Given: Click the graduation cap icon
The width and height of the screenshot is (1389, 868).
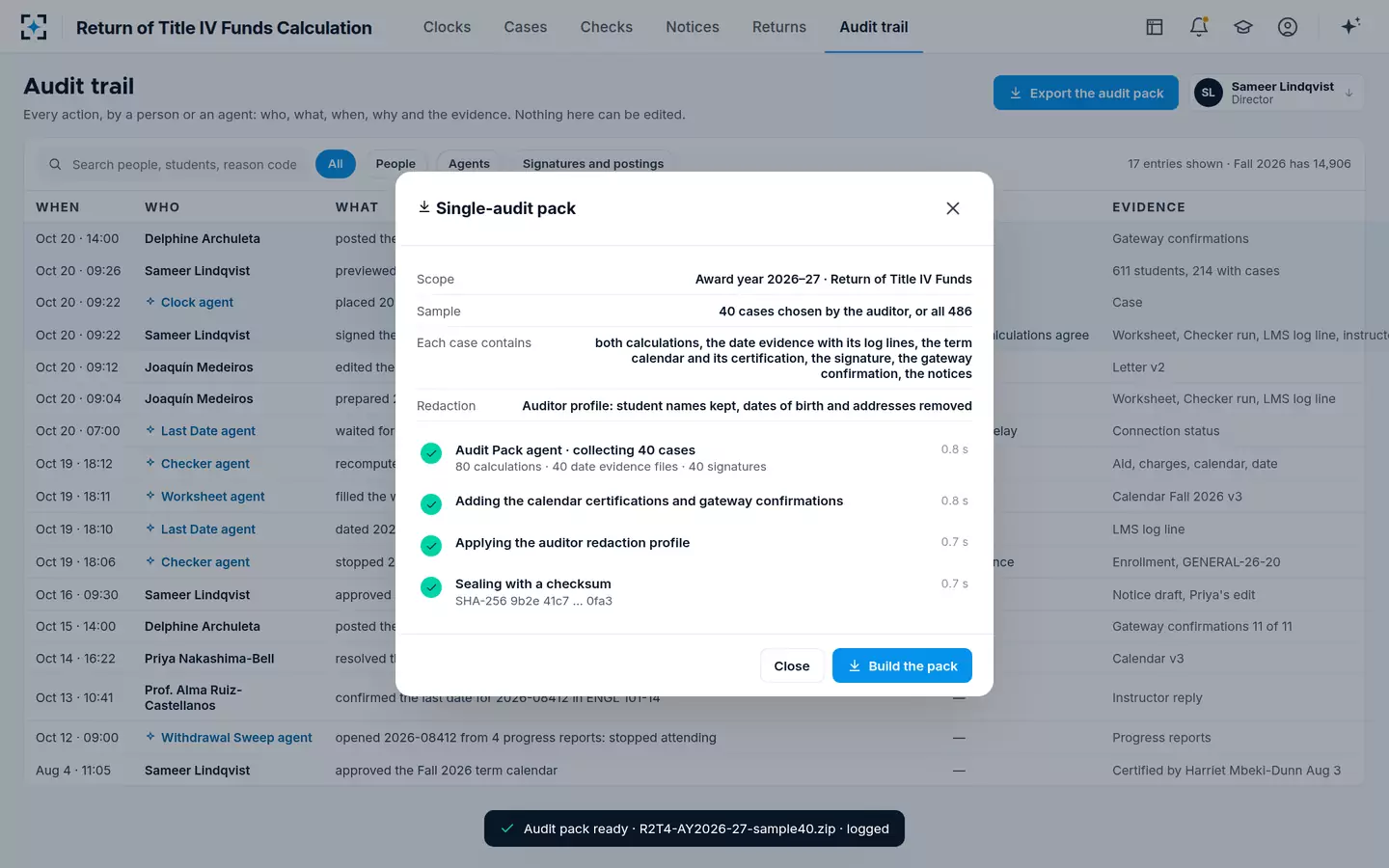Looking at the screenshot, I should 1243,27.
